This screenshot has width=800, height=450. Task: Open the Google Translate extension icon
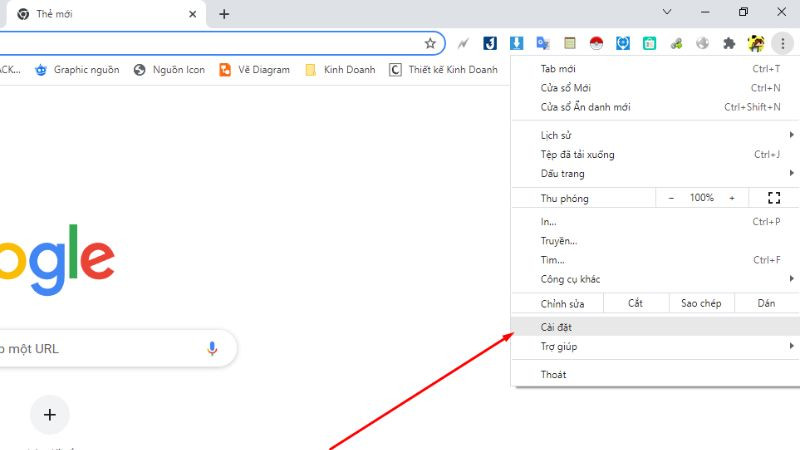pyautogui.click(x=543, y=43)
